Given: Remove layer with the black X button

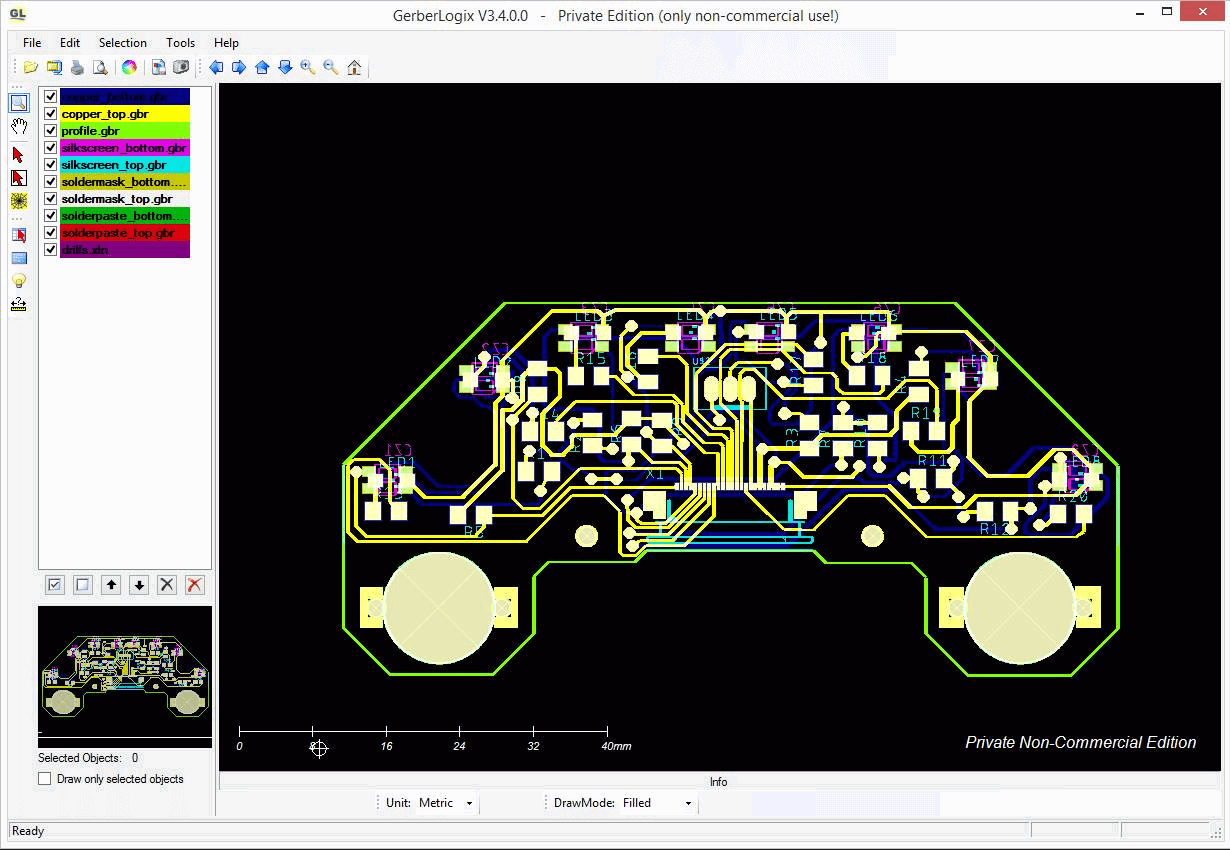Looking at the screenshot, I should coord(167,585).
